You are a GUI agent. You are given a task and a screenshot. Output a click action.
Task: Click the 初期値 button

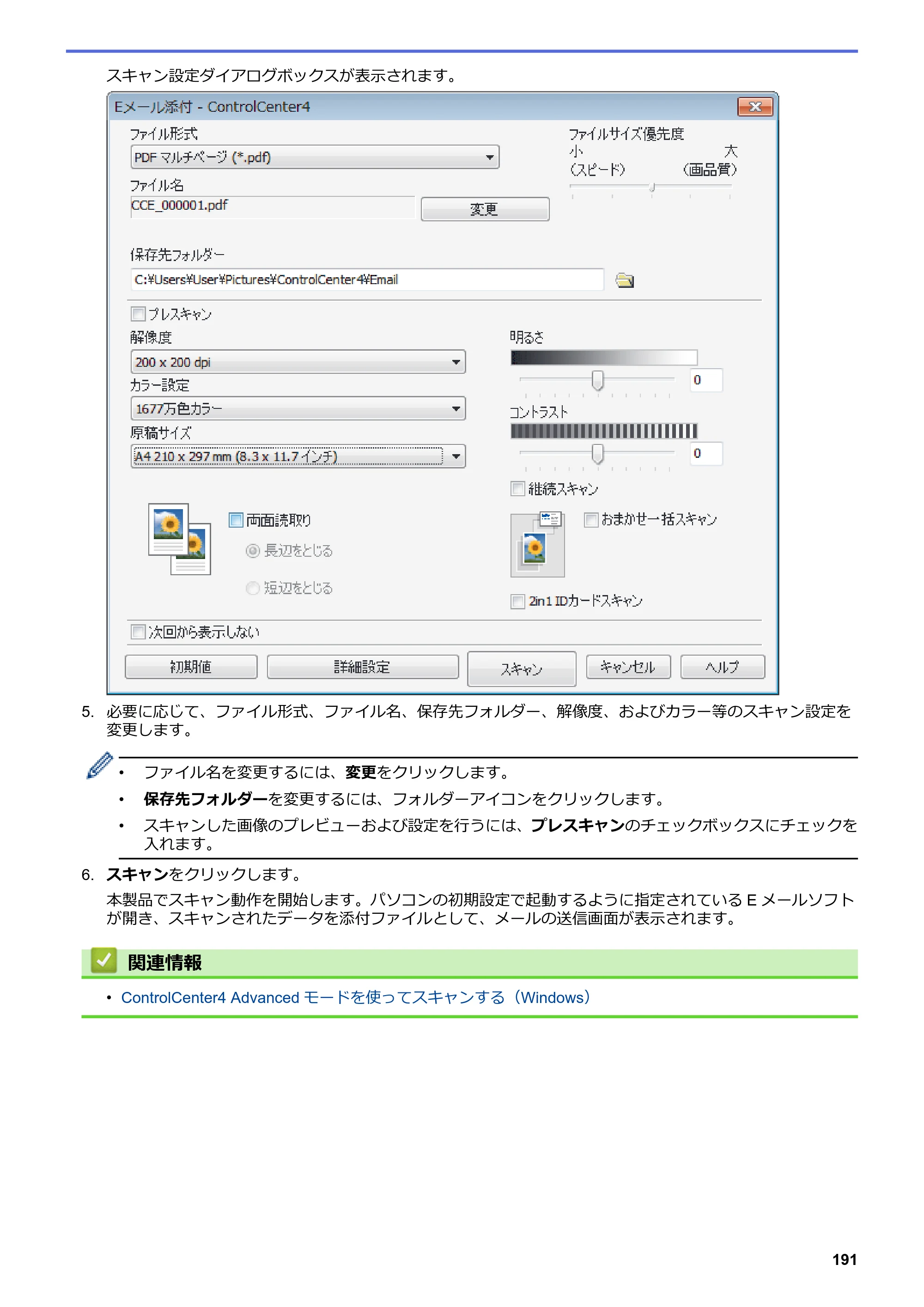coord(191,667)
